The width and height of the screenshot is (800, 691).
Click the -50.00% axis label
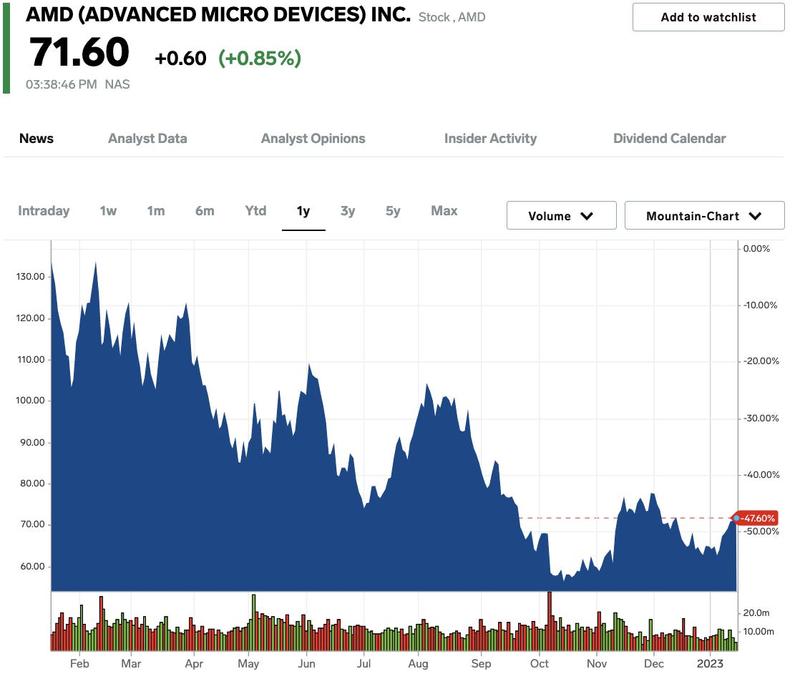point(761,531)
